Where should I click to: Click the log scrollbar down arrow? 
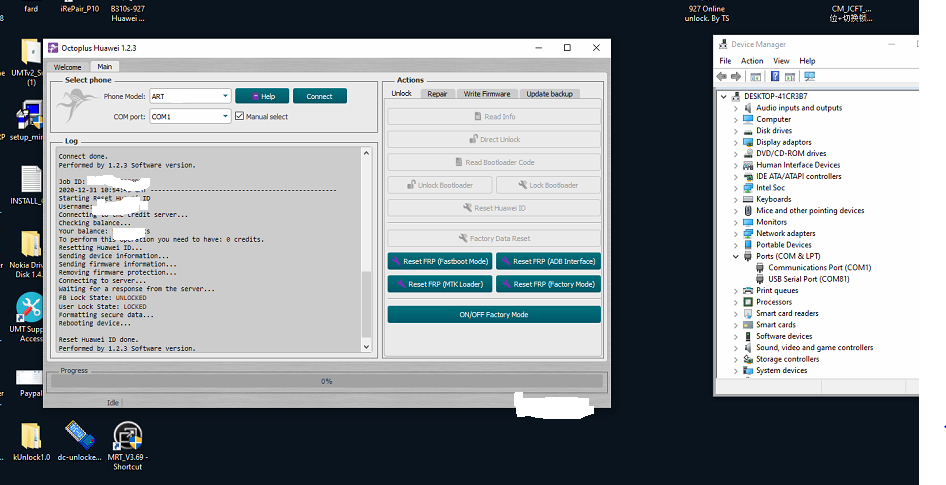coord(366,346)
